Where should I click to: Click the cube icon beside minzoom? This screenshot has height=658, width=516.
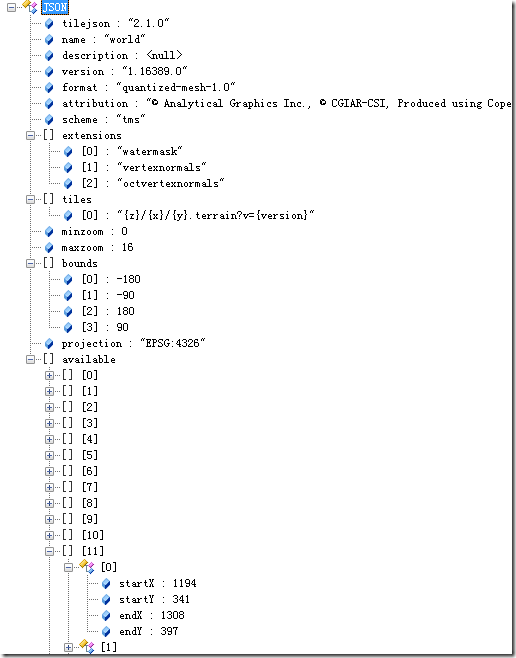49,231
